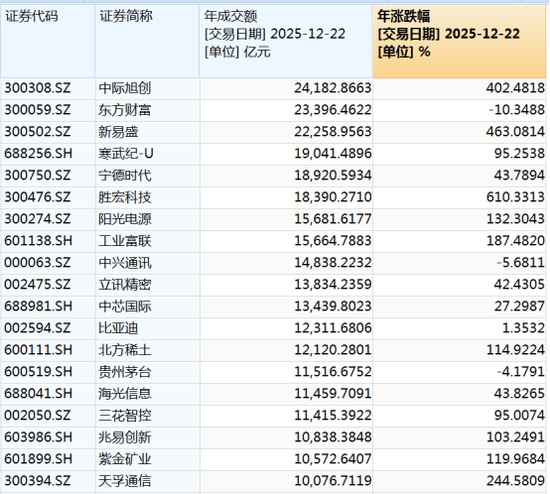Click the name 贵州茅台
The height and width of the screenshot is (494, 550).
point(125,372)
